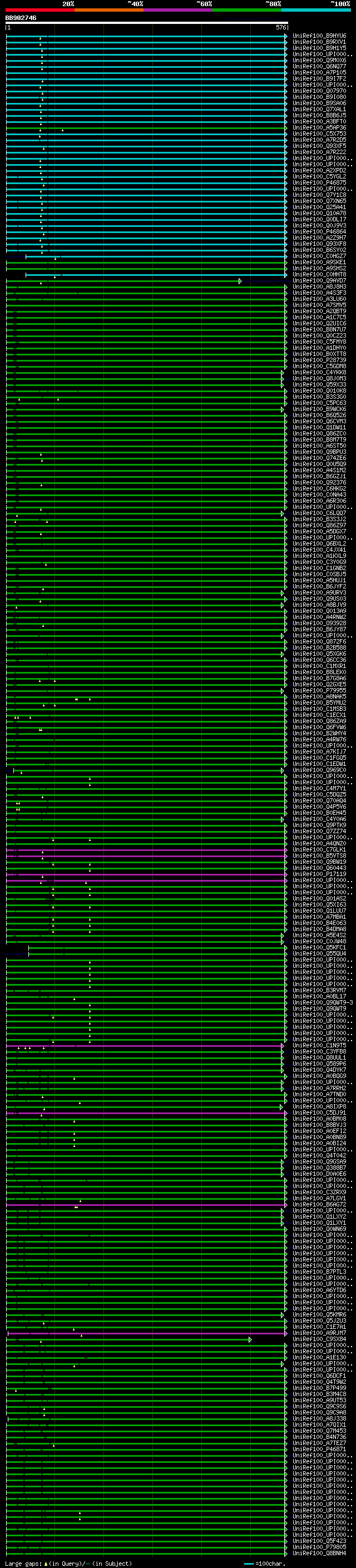Click hit label UniRef100_A9SKE1

click(319, 263)
